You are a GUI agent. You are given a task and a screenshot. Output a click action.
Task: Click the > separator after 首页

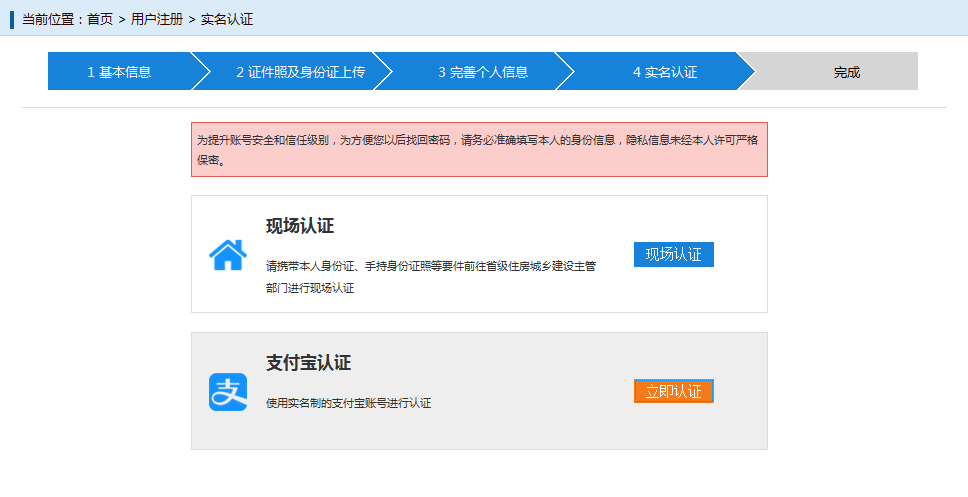coord(122,19)
